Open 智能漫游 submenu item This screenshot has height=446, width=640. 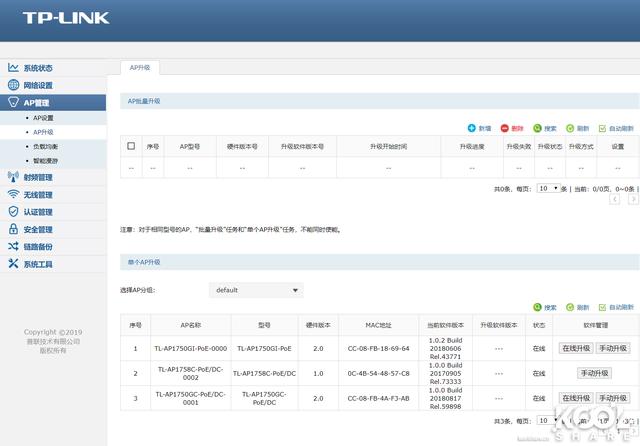pos(45,160)
